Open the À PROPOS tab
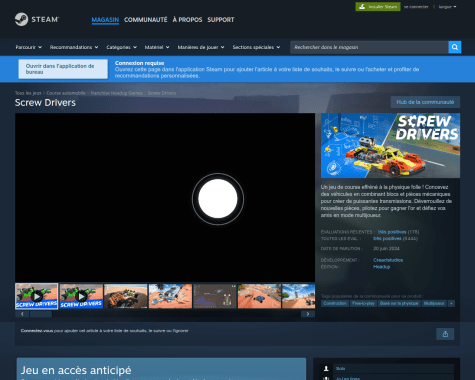The width and height of the screenshot is (475, 380). tap(187, 20)
